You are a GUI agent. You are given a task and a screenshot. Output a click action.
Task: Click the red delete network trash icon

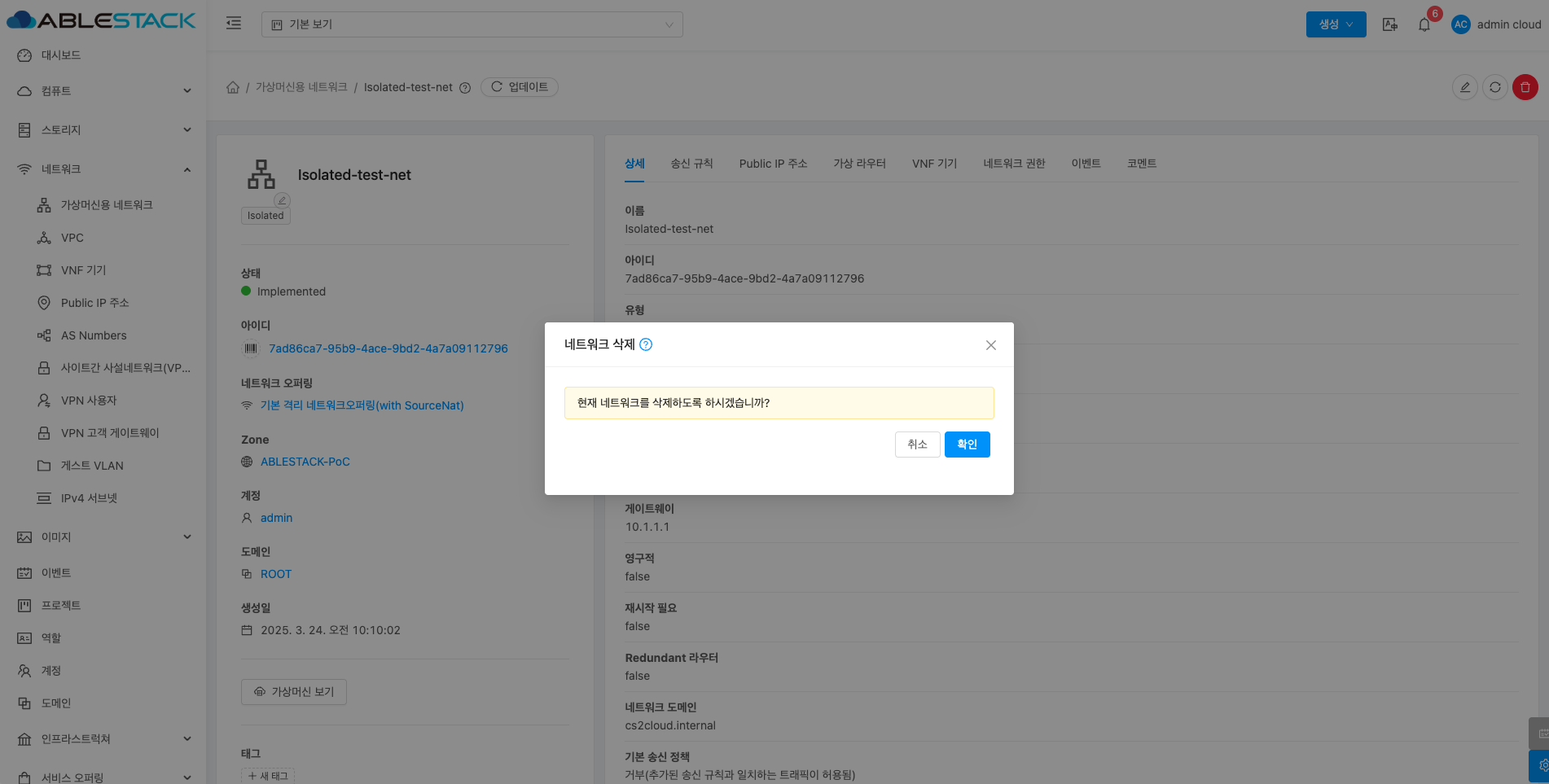click(x=1525, y=87)
